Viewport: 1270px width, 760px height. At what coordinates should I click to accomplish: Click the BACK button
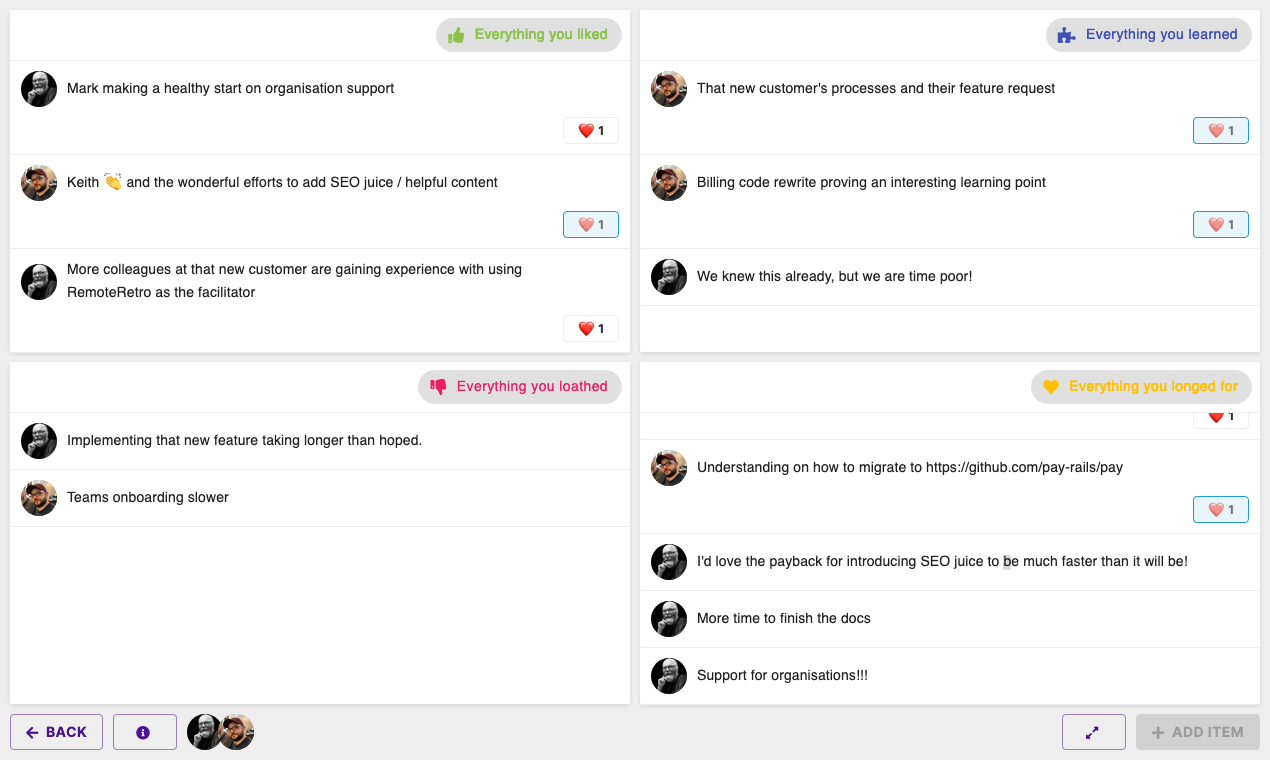coord(57,732)
